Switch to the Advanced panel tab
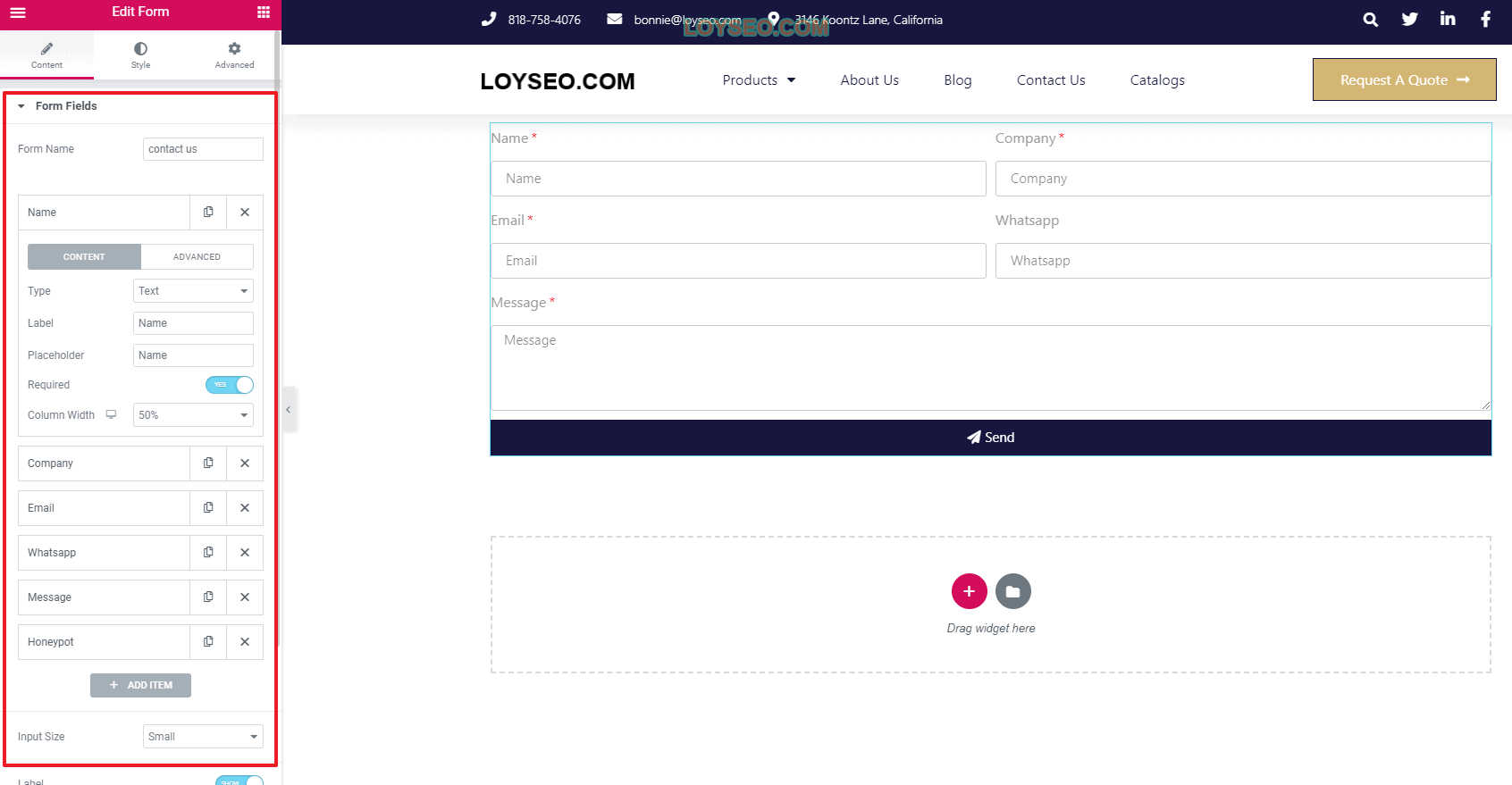This screenshot has height=785, width=1512. pos(234,55)
